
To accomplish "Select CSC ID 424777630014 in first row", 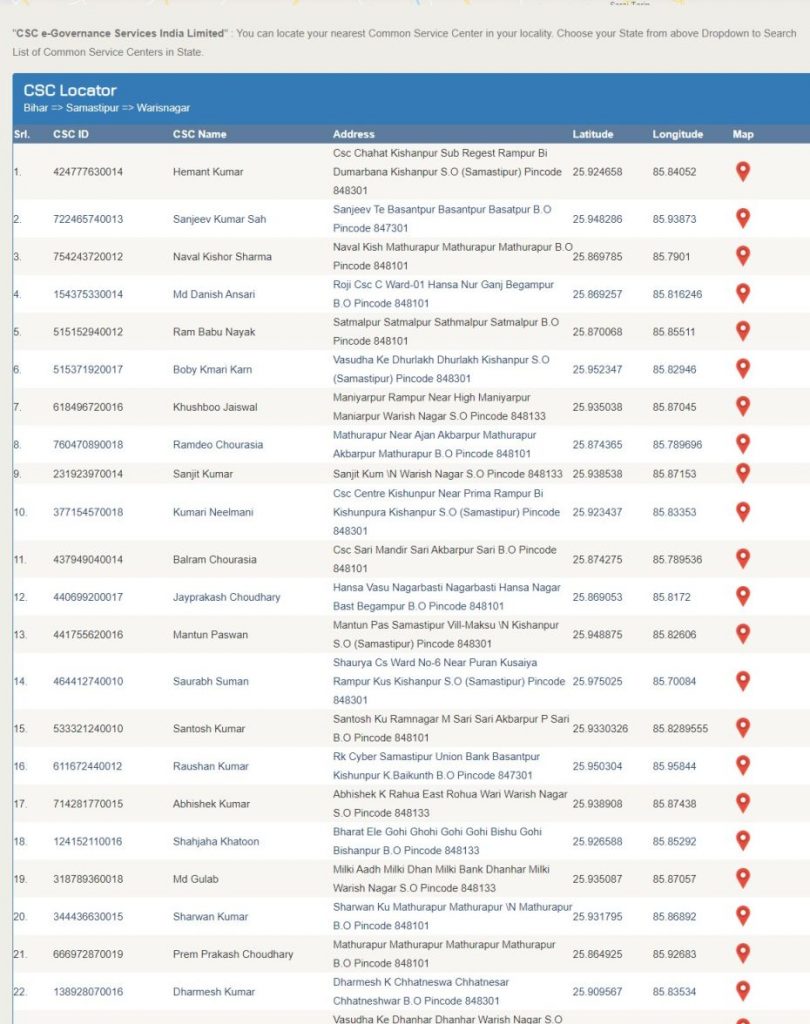I will click(x=88, y=172).
